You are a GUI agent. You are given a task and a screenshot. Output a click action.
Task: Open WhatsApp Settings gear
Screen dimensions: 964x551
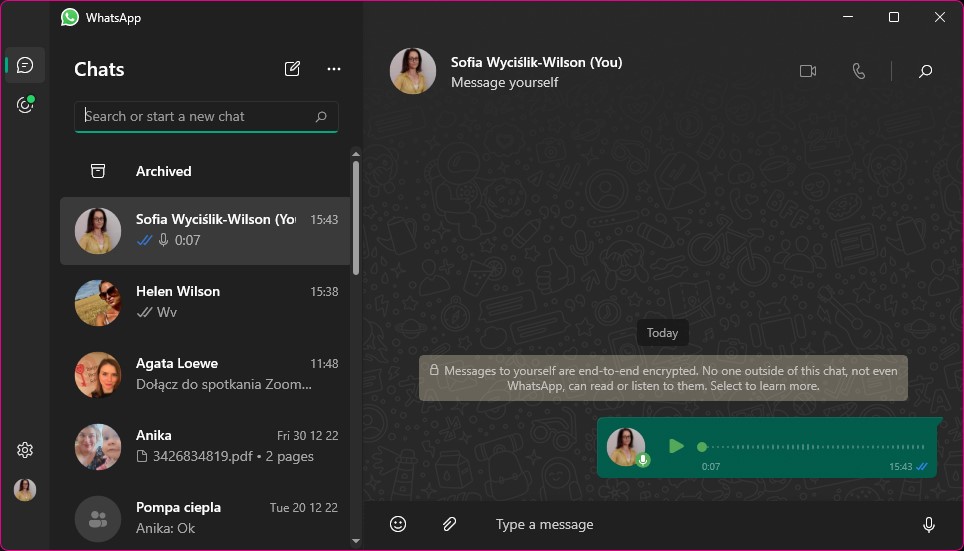coord(25,450)
